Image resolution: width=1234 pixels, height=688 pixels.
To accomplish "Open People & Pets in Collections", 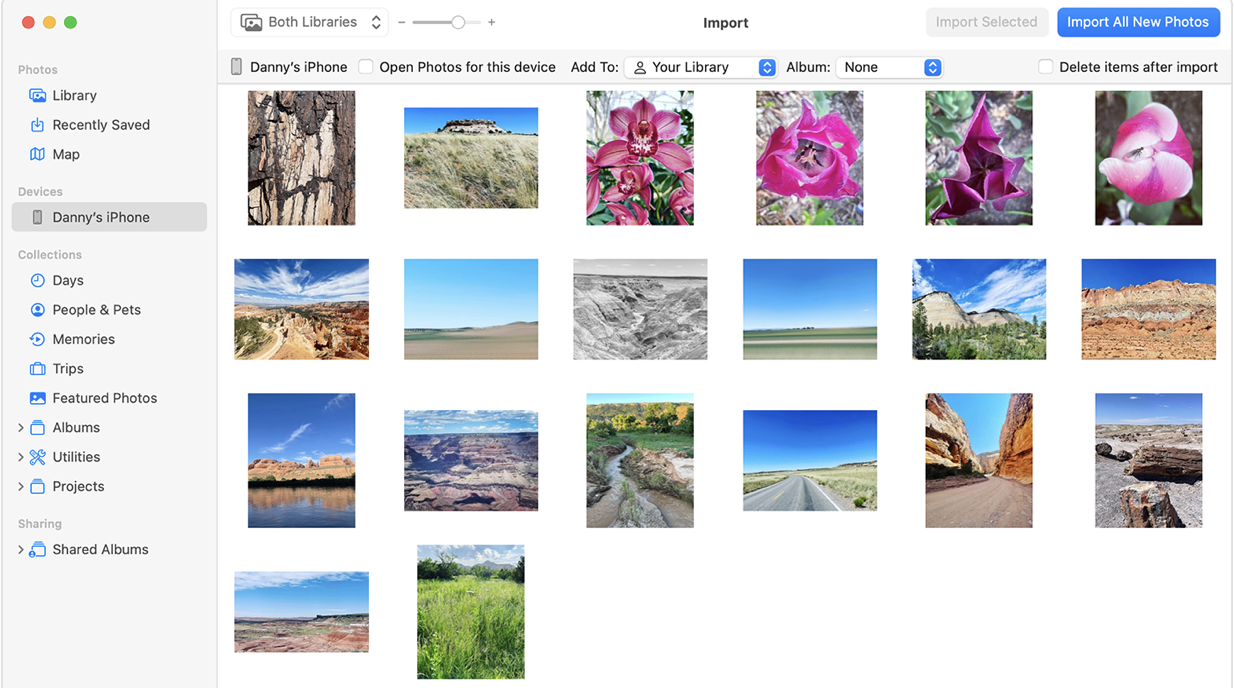I will click(35, 309).
